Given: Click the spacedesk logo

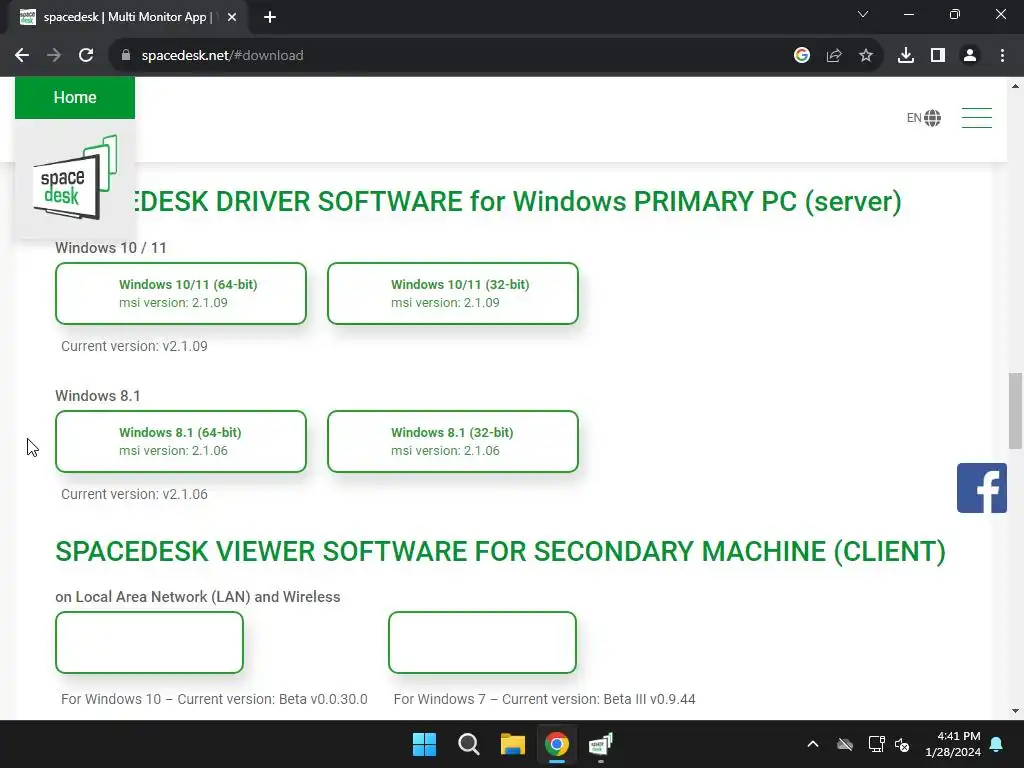Looking at the screenshot, I should [x=74, y=178].
